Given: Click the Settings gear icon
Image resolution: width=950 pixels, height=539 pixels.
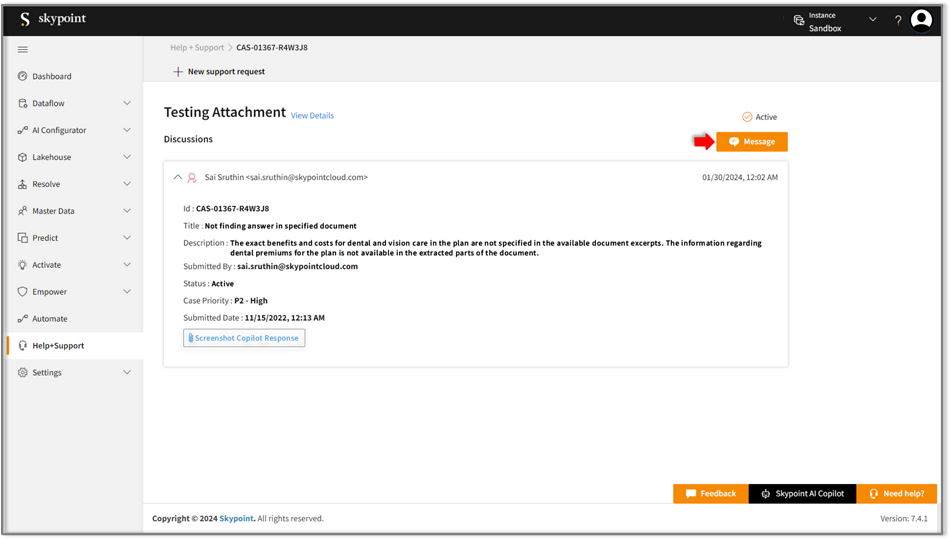Looking at the screenshot, I should (x=22, y=372).
